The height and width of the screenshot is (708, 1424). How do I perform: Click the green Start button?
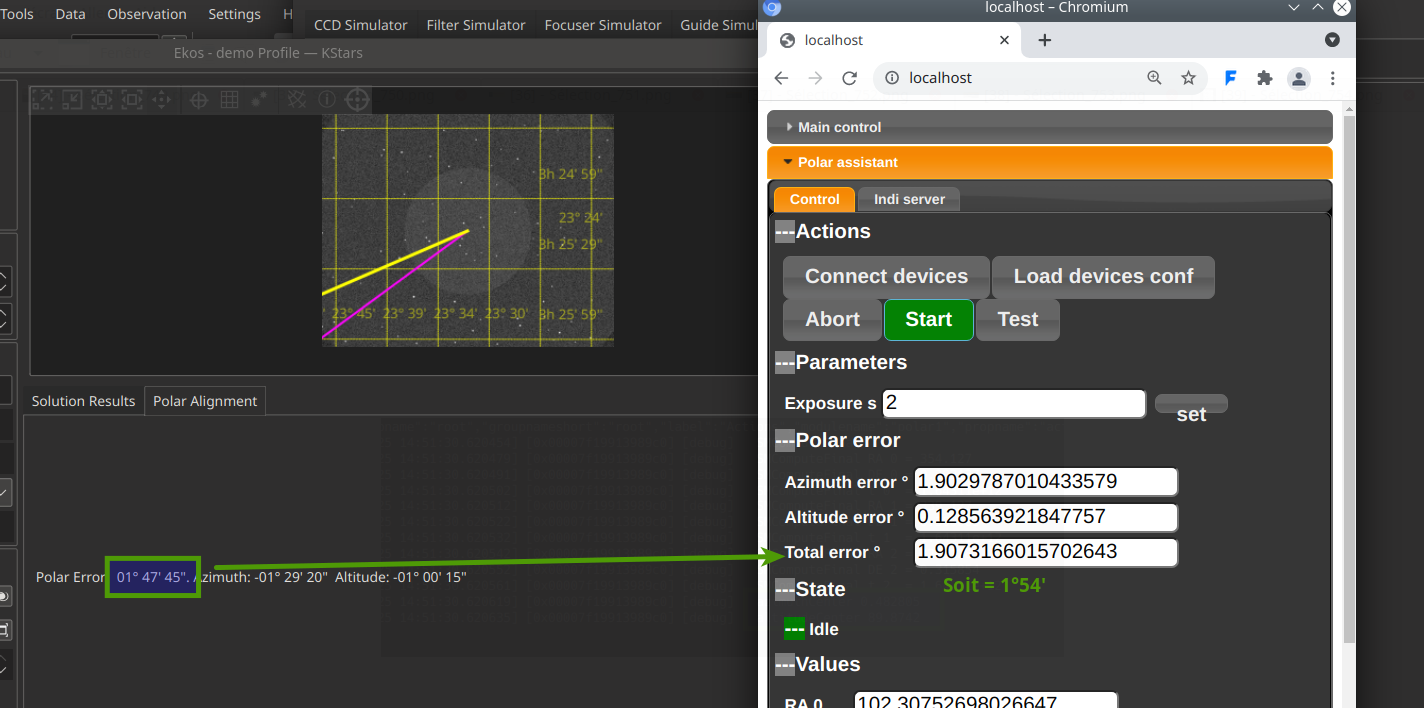point(928,319)
